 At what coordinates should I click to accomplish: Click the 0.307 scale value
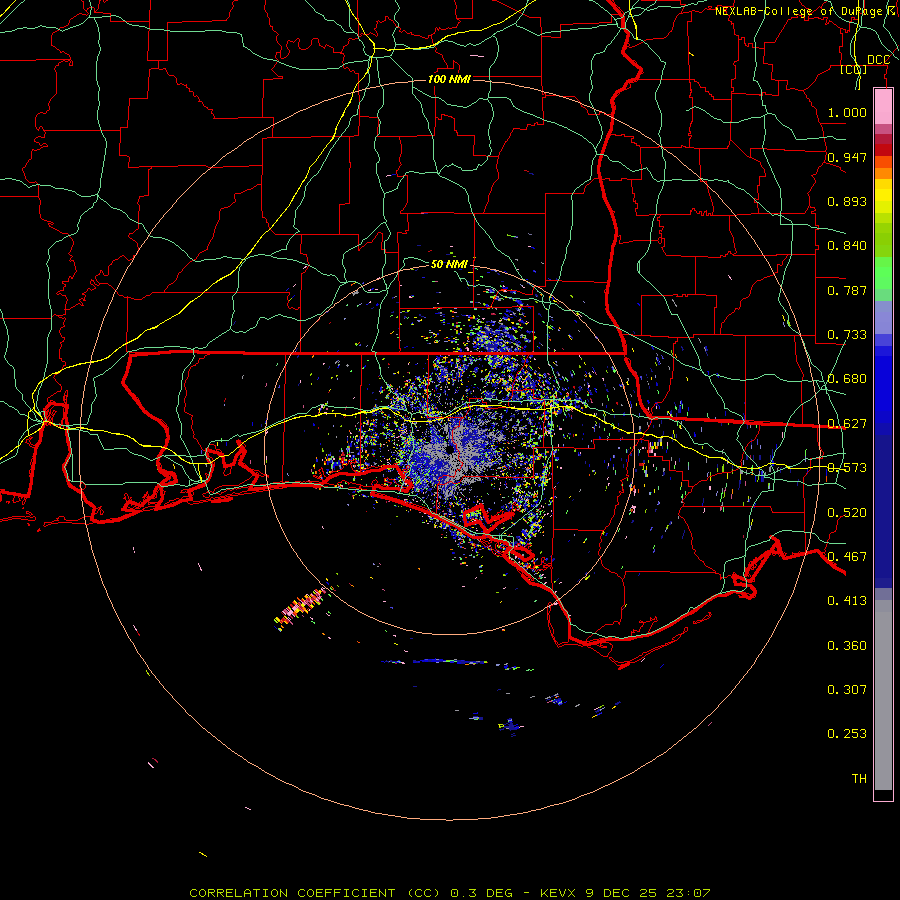tap(847, 689)
